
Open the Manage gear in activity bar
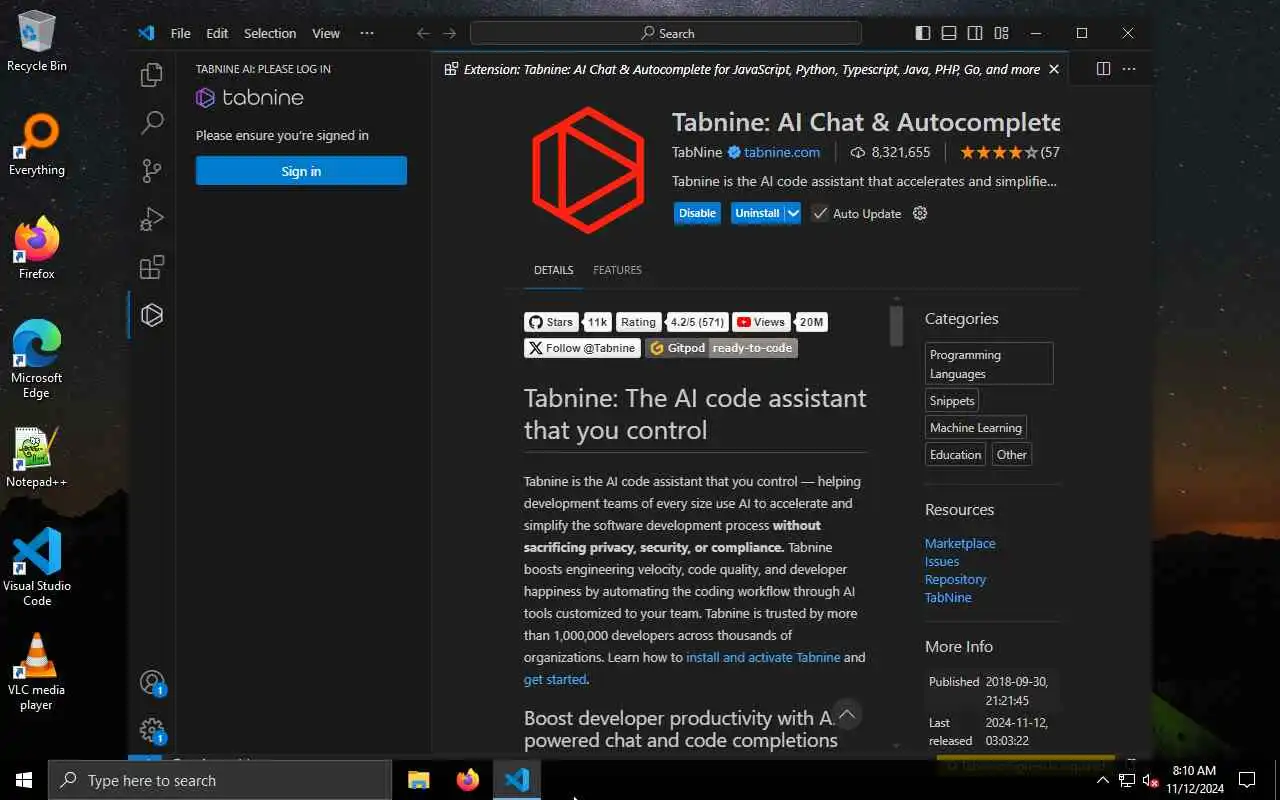pos(152,730)
